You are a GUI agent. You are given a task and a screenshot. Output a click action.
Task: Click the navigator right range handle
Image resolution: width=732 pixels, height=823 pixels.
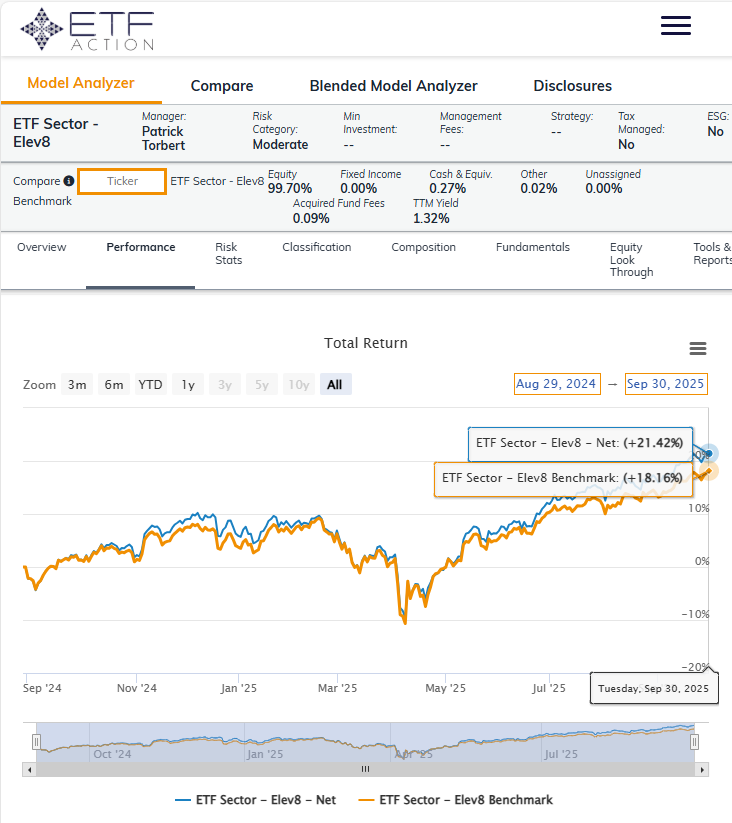coord(694,742)
